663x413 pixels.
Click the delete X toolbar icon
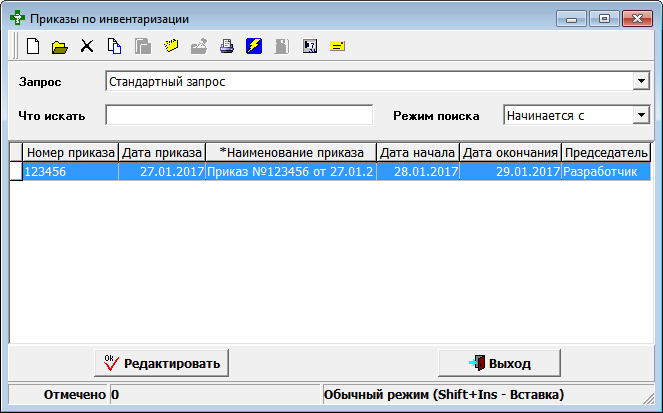pyautogui.click(x=87, y=46)
